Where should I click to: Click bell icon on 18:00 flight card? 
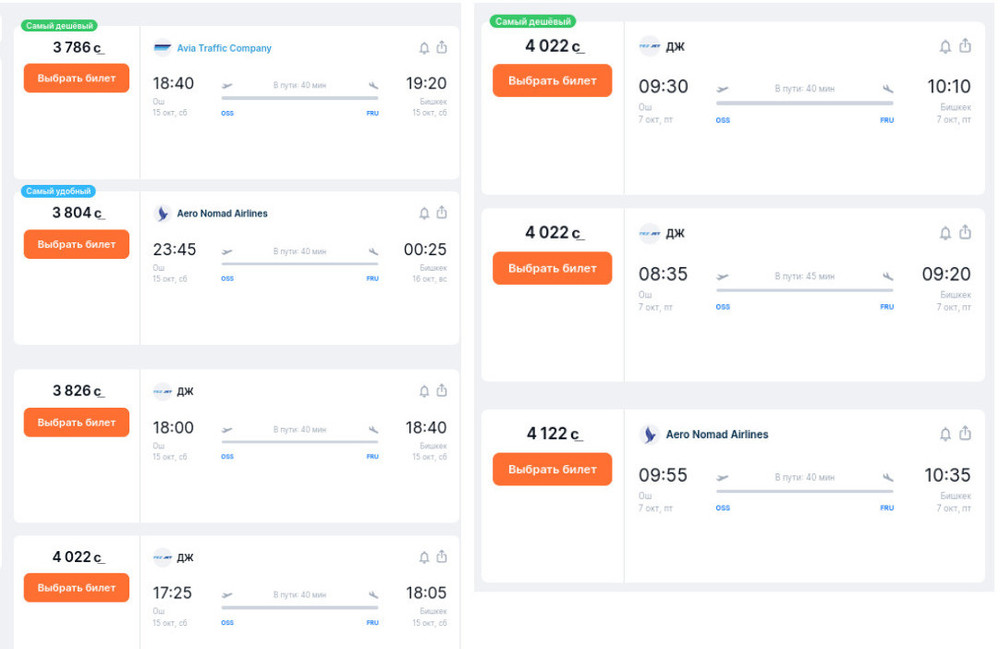(x=424, y=391)
